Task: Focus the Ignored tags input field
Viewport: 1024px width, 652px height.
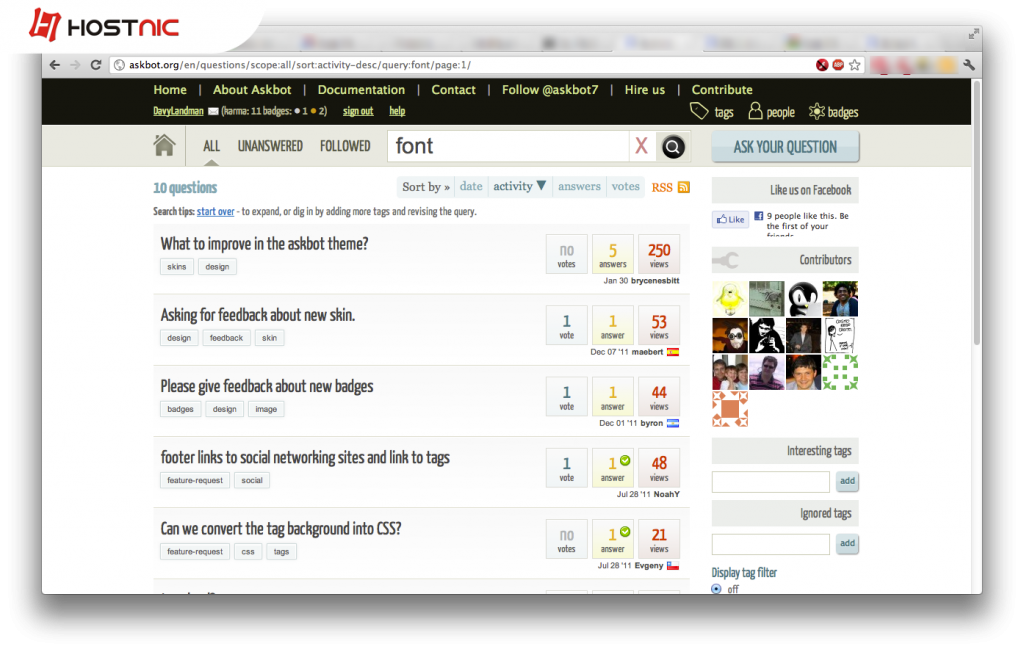Action: [x=771, y=544]
